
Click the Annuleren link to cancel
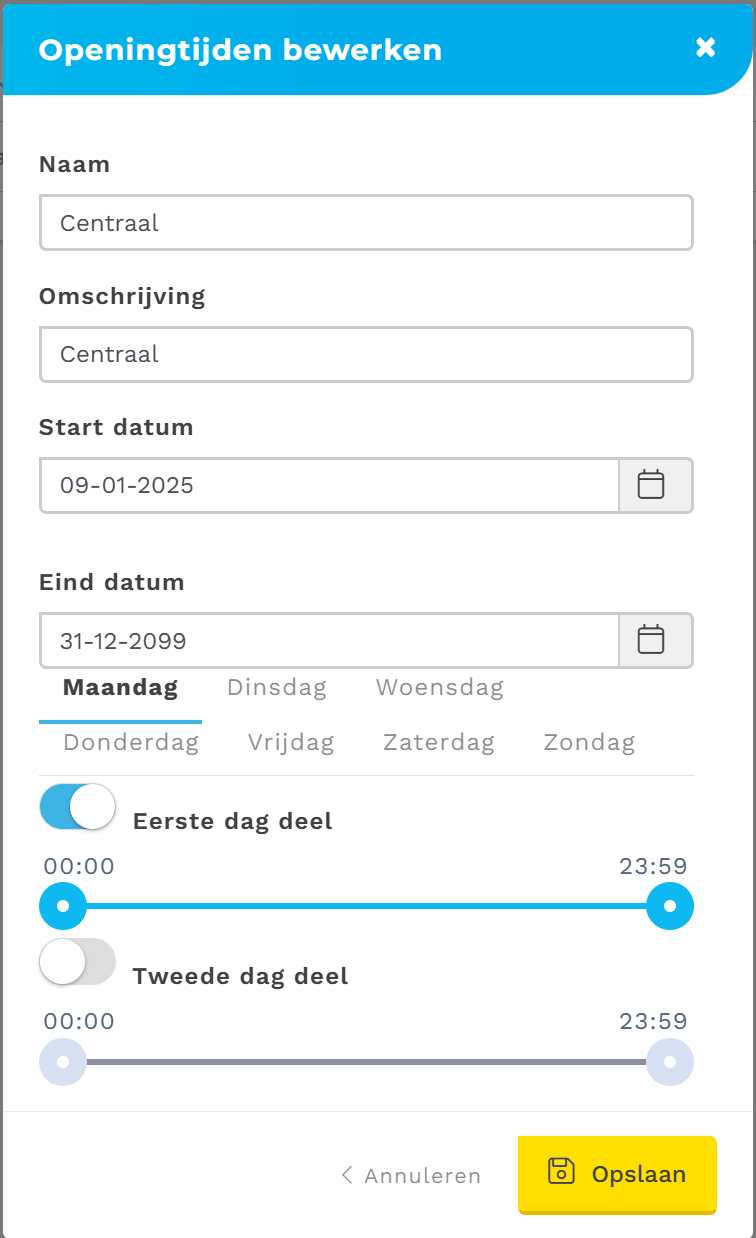point(411,1176)
